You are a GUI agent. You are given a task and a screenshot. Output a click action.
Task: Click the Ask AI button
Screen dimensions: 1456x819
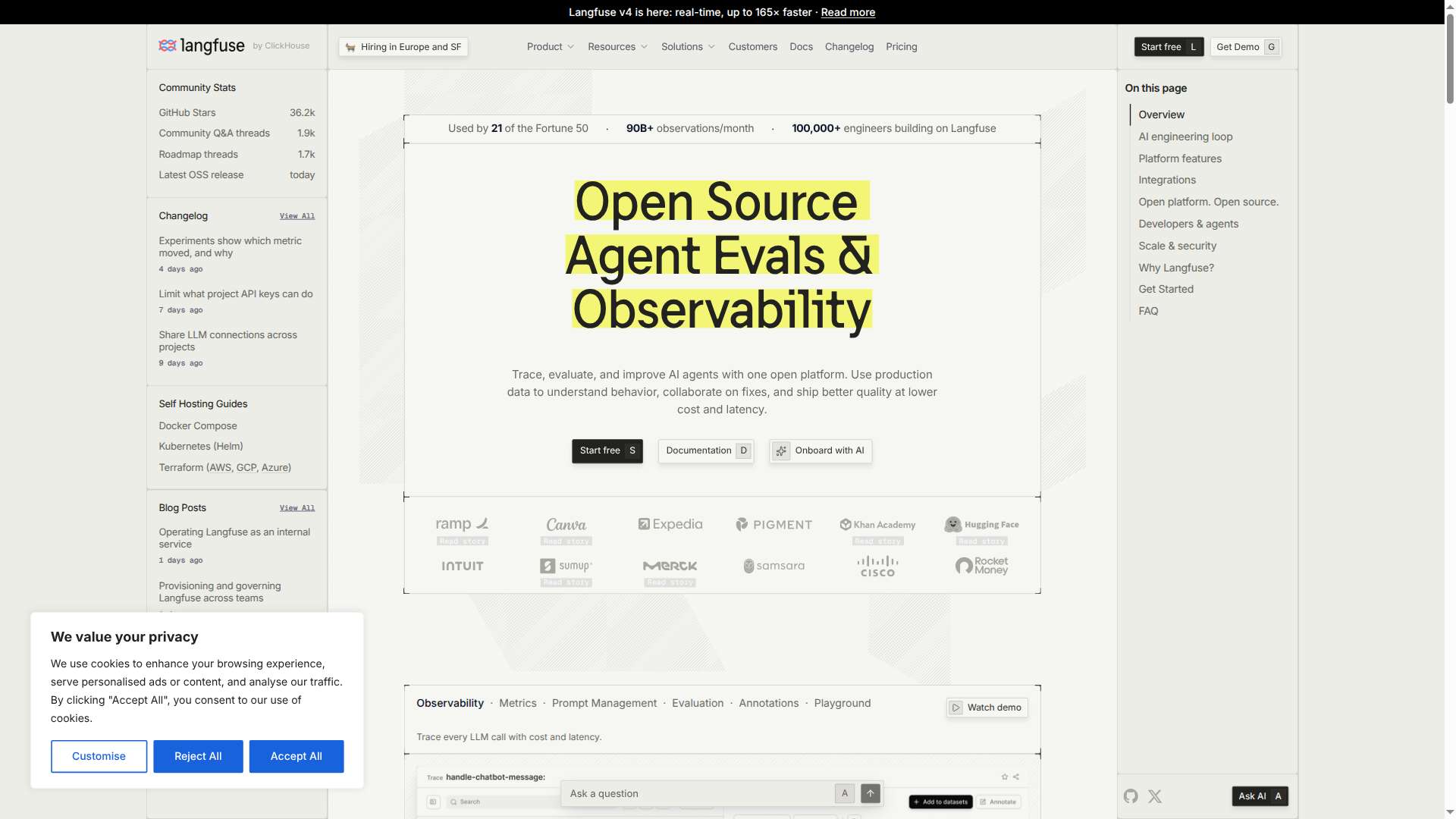click(1260, 796)
